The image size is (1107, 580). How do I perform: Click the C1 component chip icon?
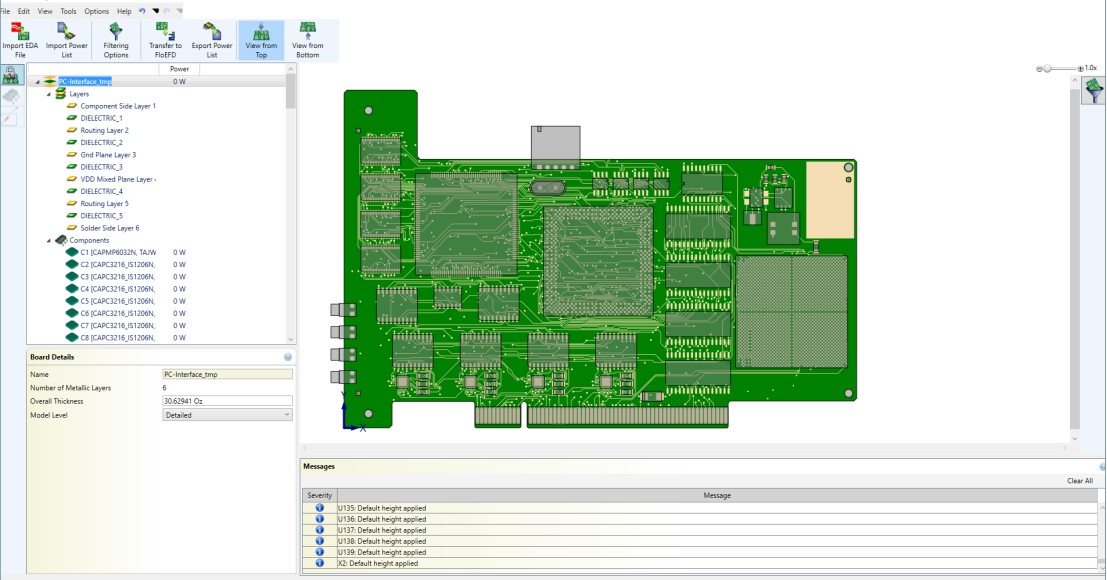click(71, 252)
